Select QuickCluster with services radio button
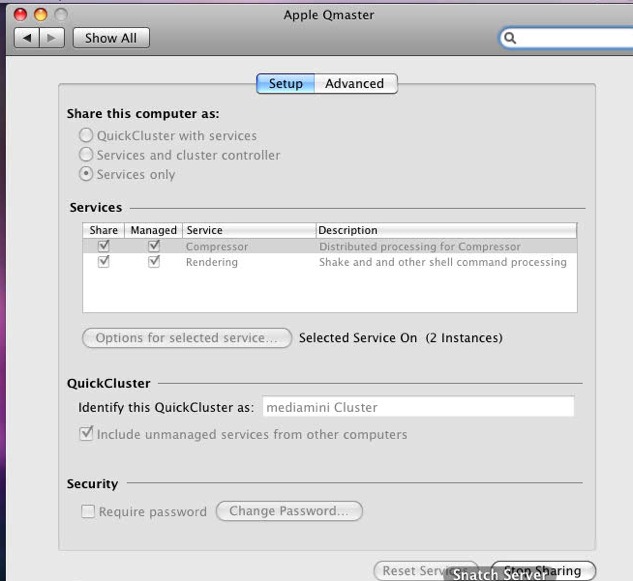633x581 pixels. coord(86,135)
